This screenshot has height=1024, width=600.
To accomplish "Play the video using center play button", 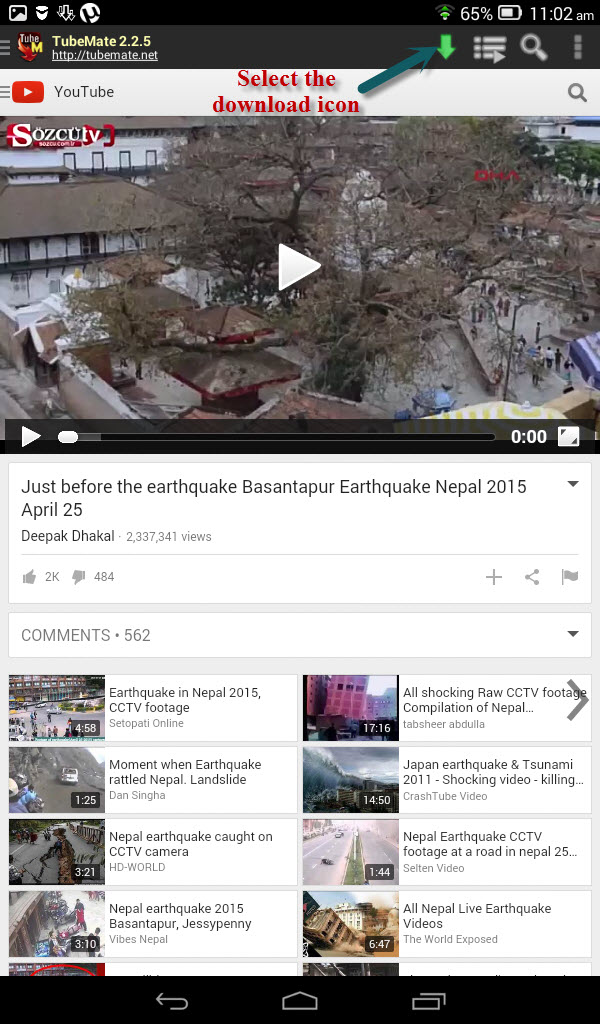I will 299,266.
